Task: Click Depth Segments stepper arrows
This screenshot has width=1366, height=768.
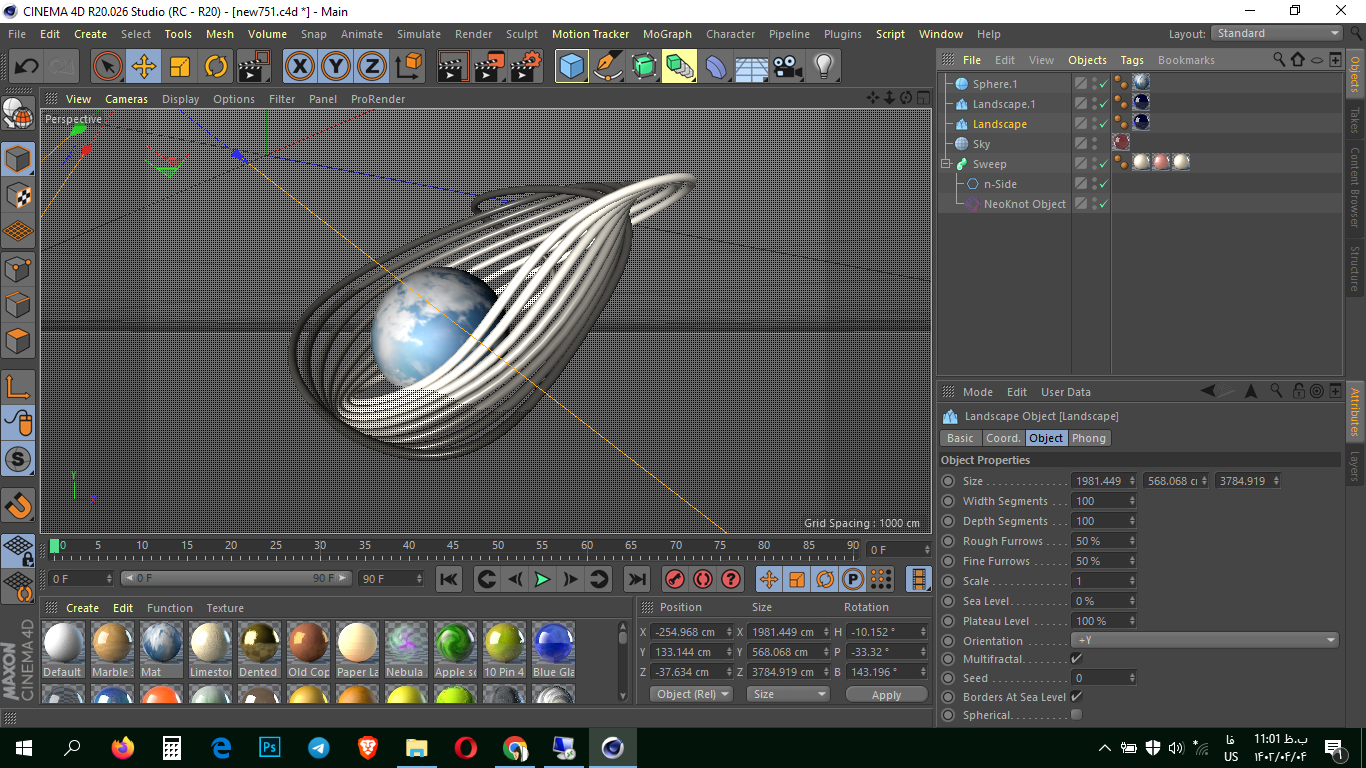Action: click(x=1132, y=521)
